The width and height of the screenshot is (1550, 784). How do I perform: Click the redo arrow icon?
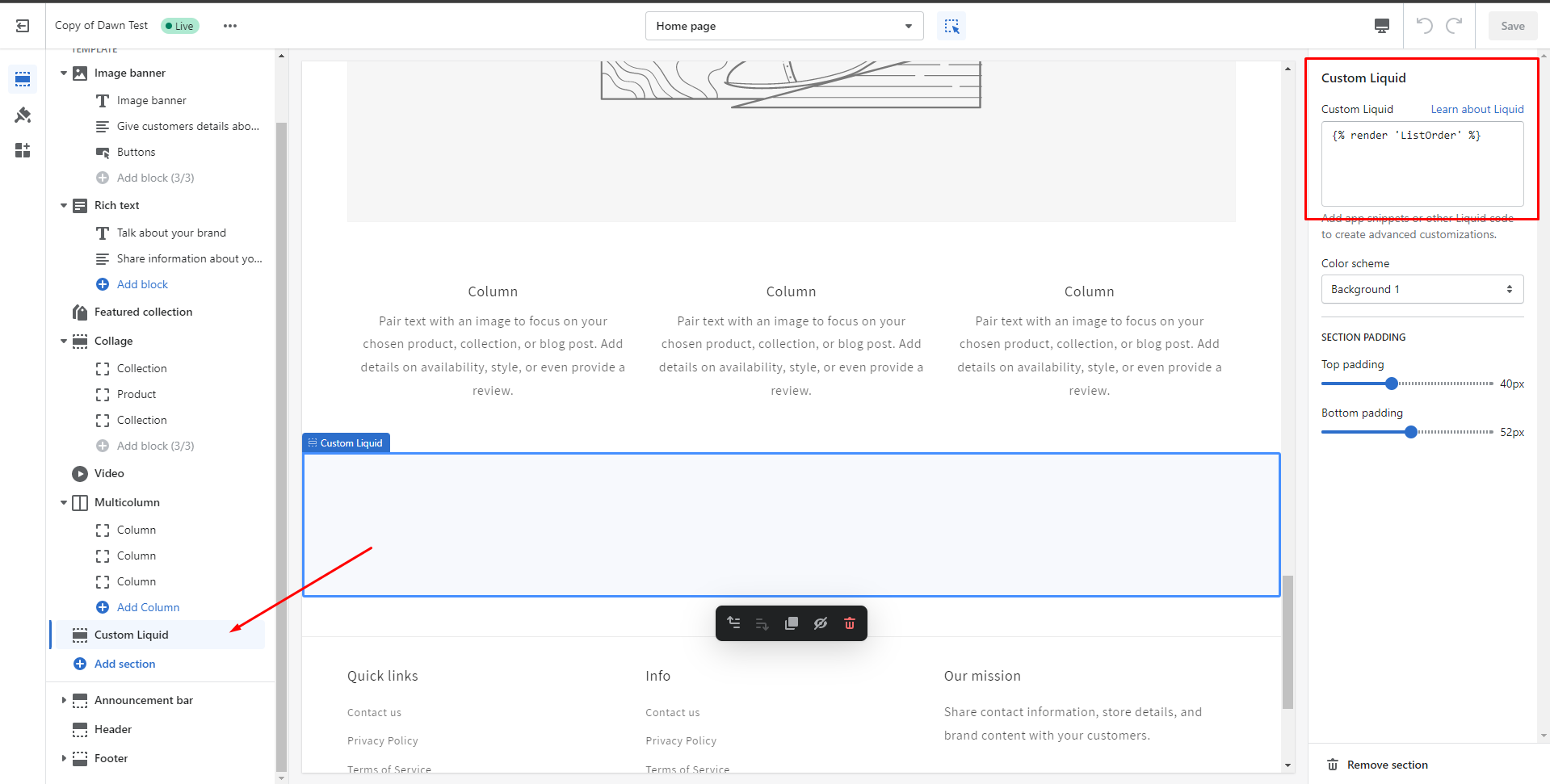point(1454,26)
